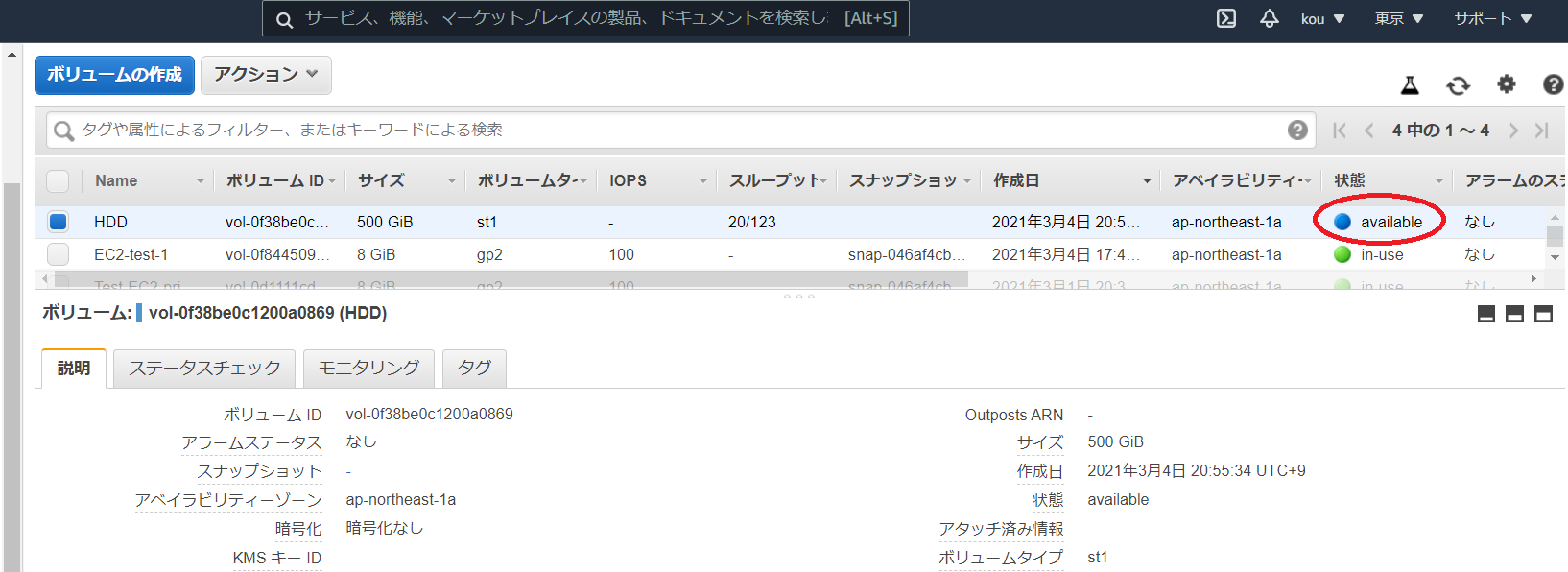This screenshot has width=1568, height=572.
Task: Click アベイラビリティーゾーン label
Action: (228, 500)
